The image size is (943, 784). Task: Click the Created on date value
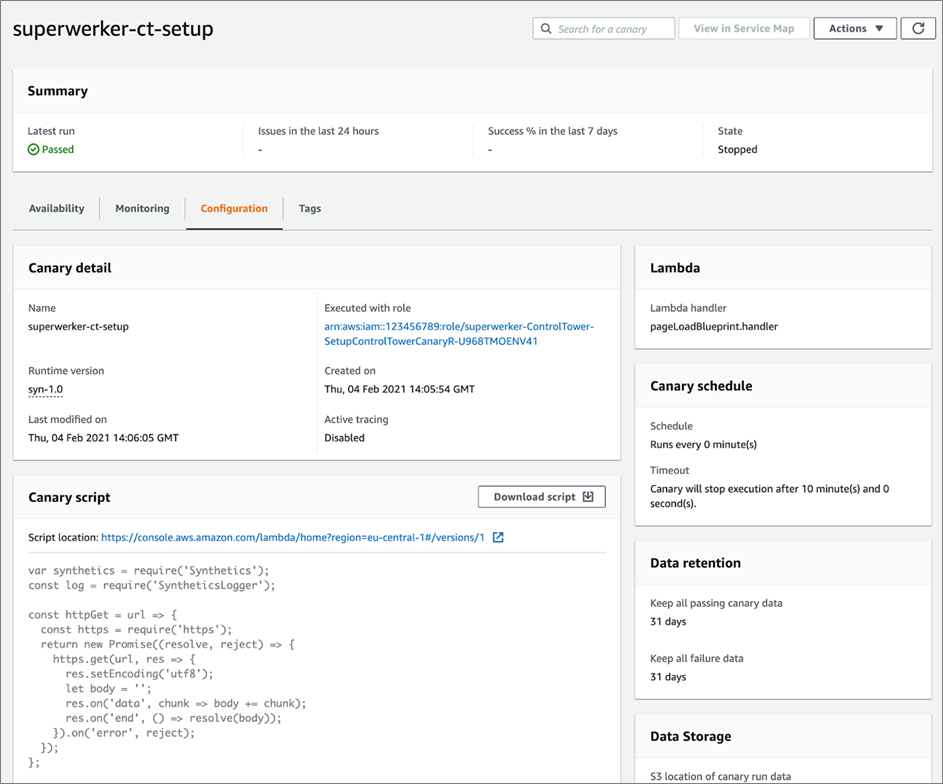point(399,389)
